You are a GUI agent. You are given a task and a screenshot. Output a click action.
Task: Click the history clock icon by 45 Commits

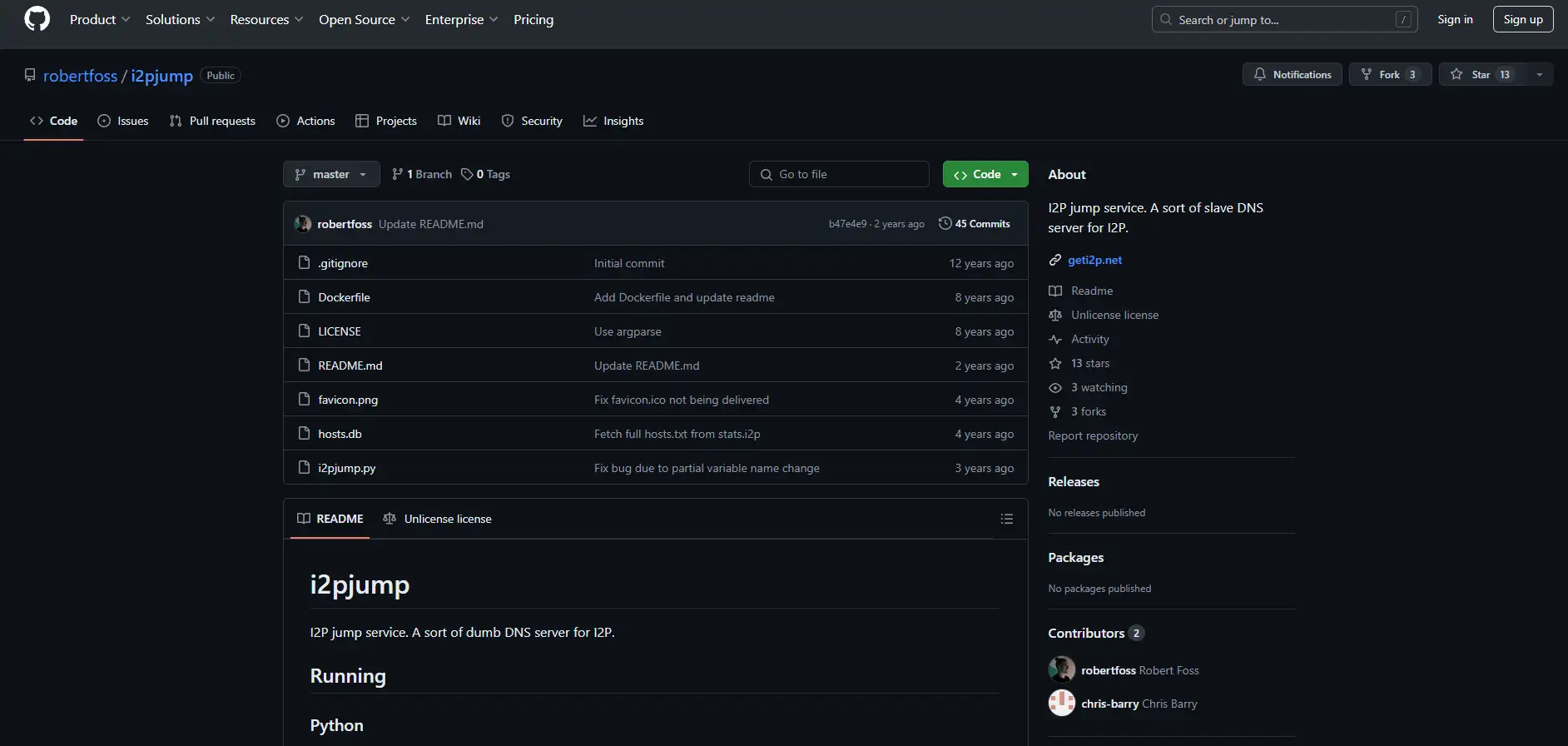coord(945,223)
